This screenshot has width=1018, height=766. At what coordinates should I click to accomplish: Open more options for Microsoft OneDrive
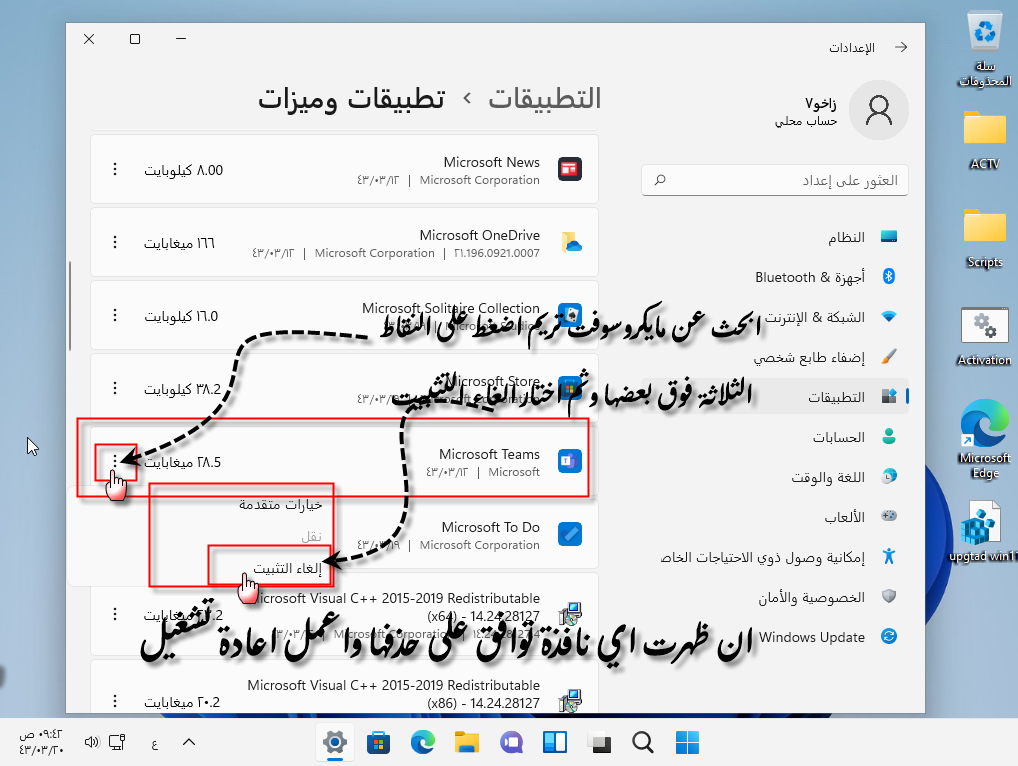coord(115,242)
